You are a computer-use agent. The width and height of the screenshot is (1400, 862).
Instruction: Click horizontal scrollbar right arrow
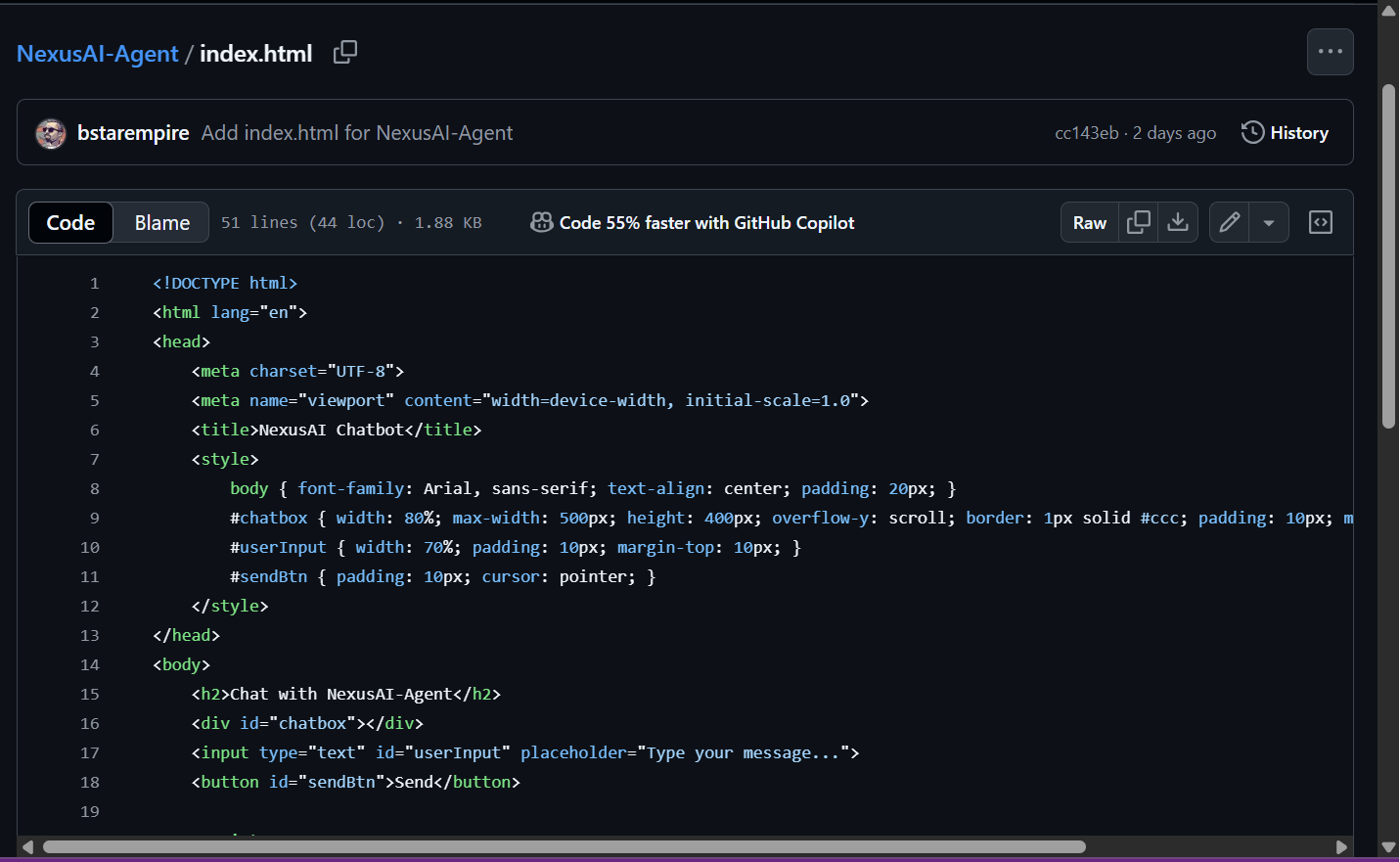(1341, 847)
